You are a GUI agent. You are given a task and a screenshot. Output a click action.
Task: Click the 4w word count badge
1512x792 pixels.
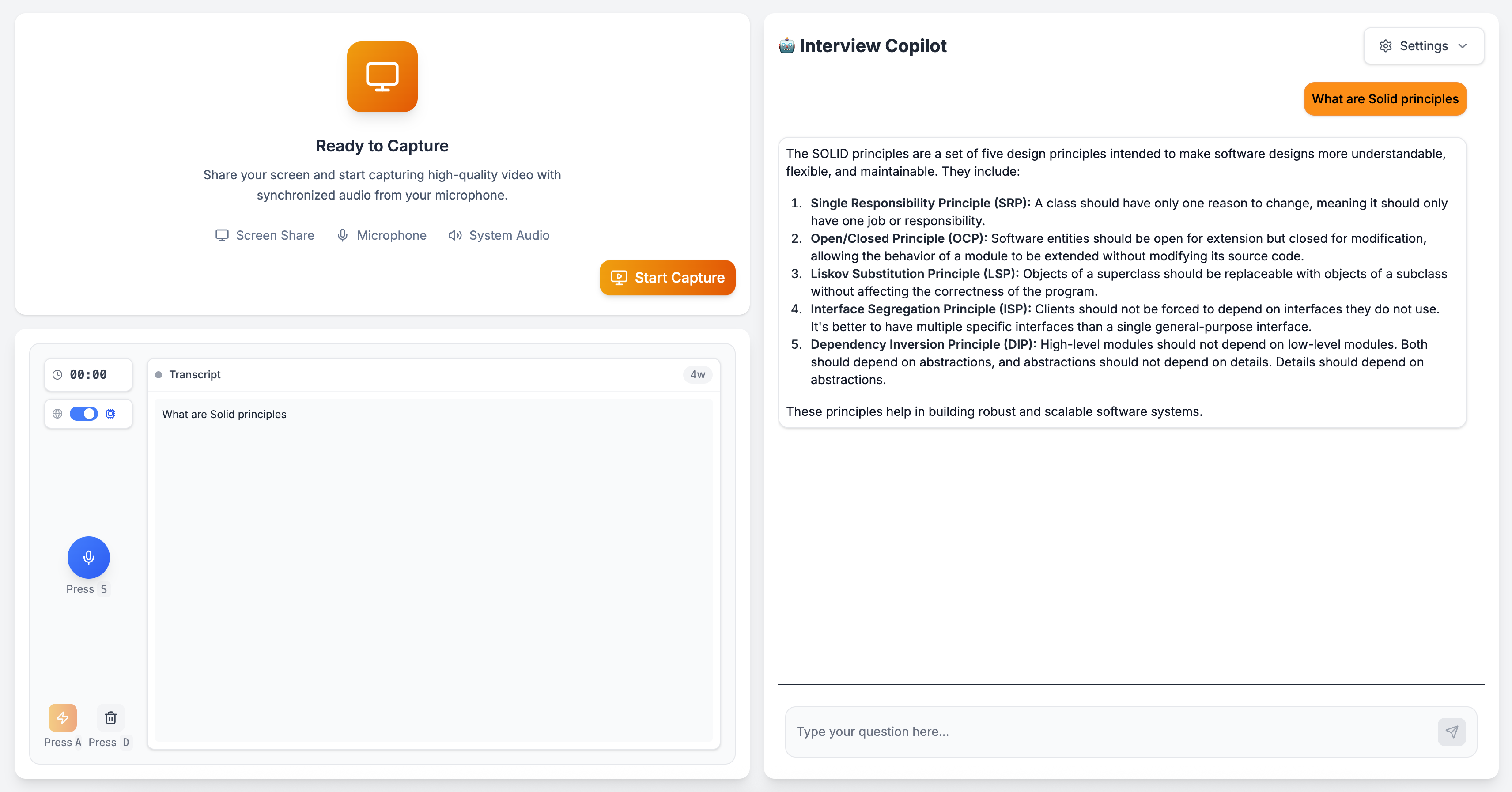[698, 375]
